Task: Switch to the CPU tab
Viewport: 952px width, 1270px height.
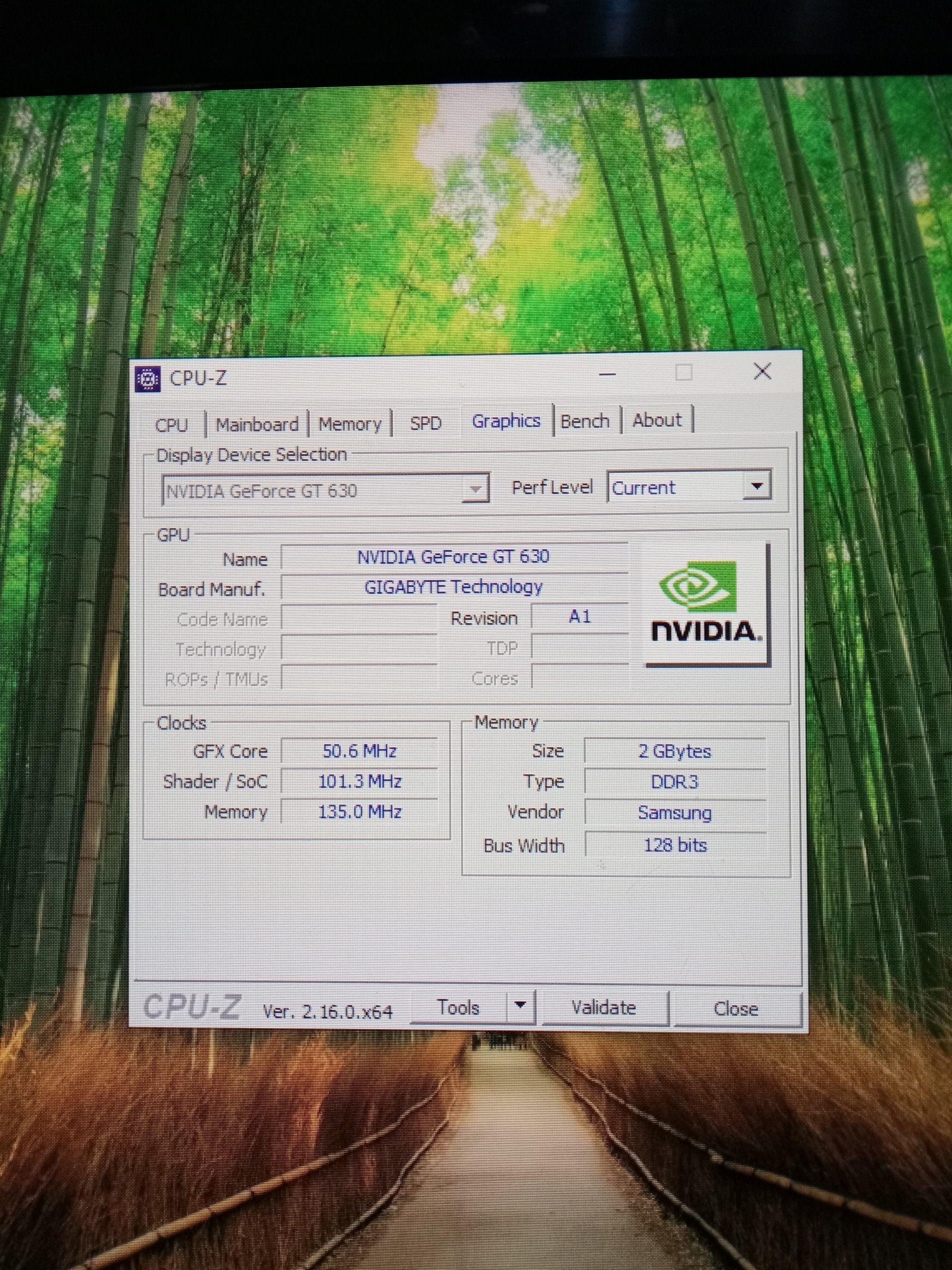Action: click(172, 426)
